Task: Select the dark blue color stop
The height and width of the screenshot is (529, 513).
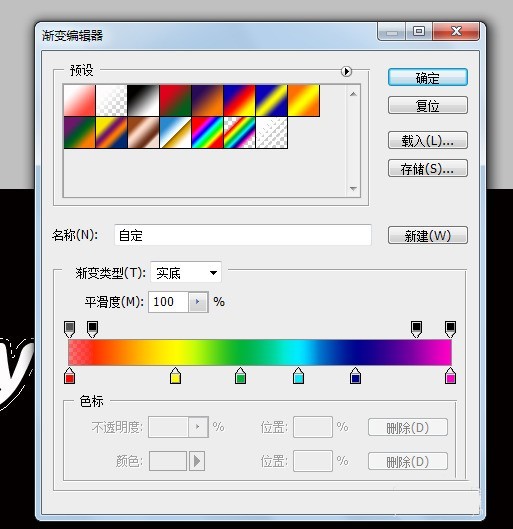Action: click(355, 376)
